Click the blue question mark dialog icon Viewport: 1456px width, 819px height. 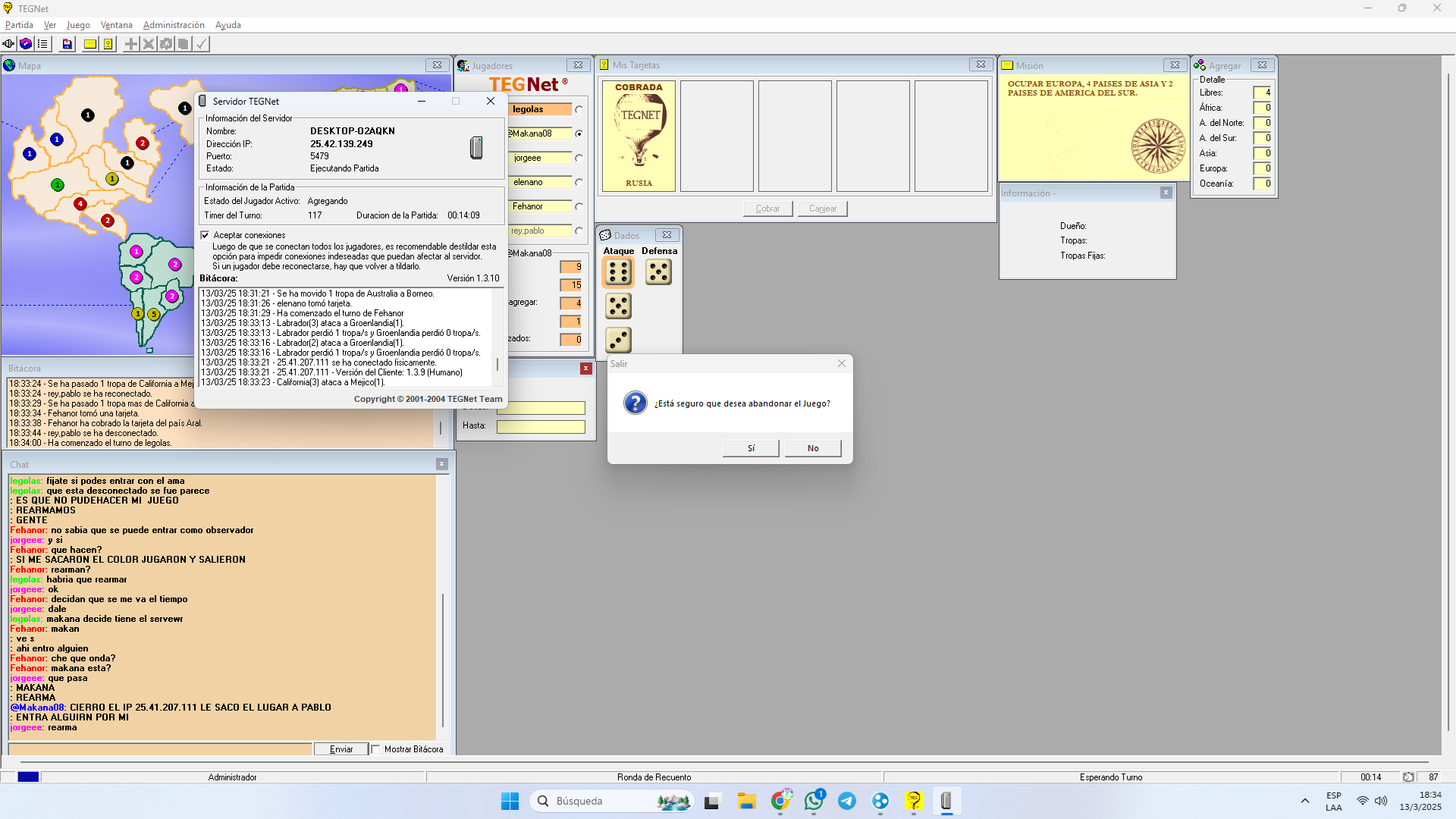pos(635,403)
